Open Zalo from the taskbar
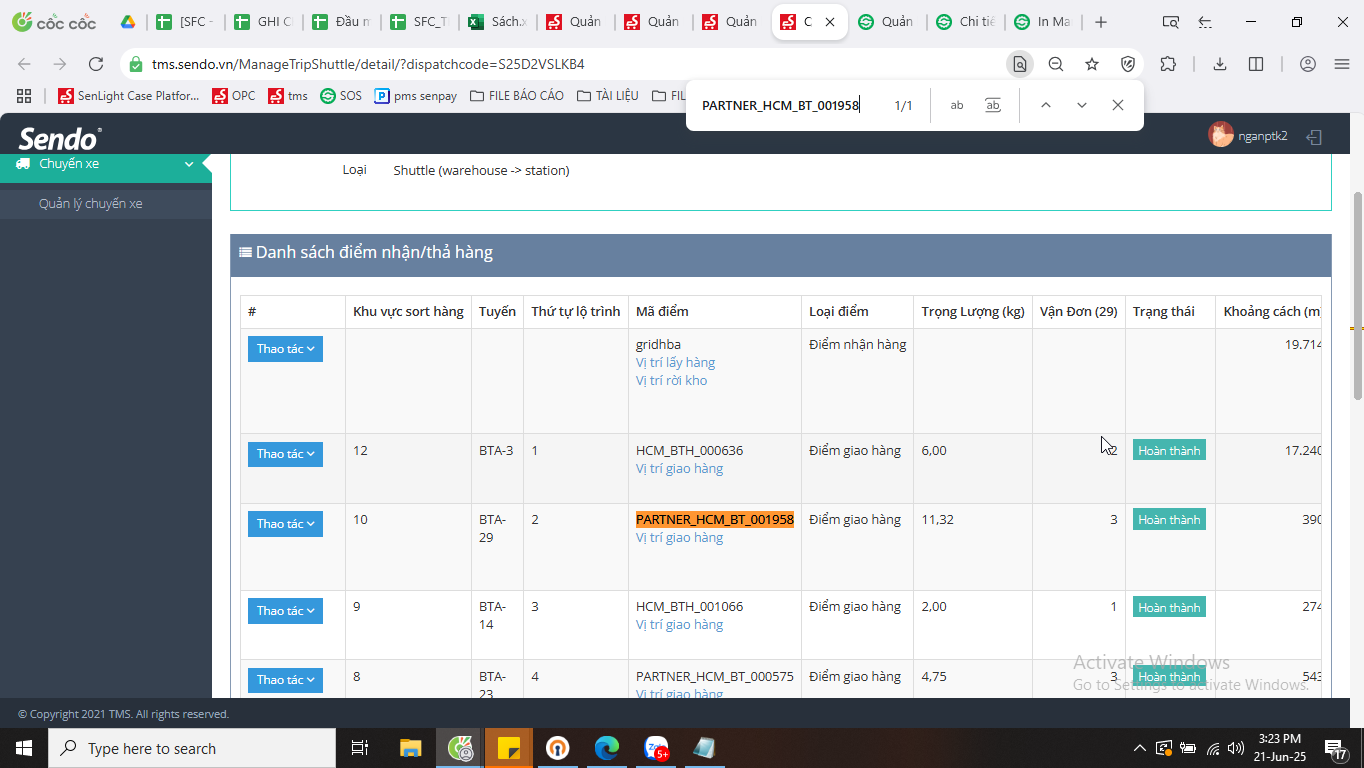The image size is (1364, 768). point(656,748)
